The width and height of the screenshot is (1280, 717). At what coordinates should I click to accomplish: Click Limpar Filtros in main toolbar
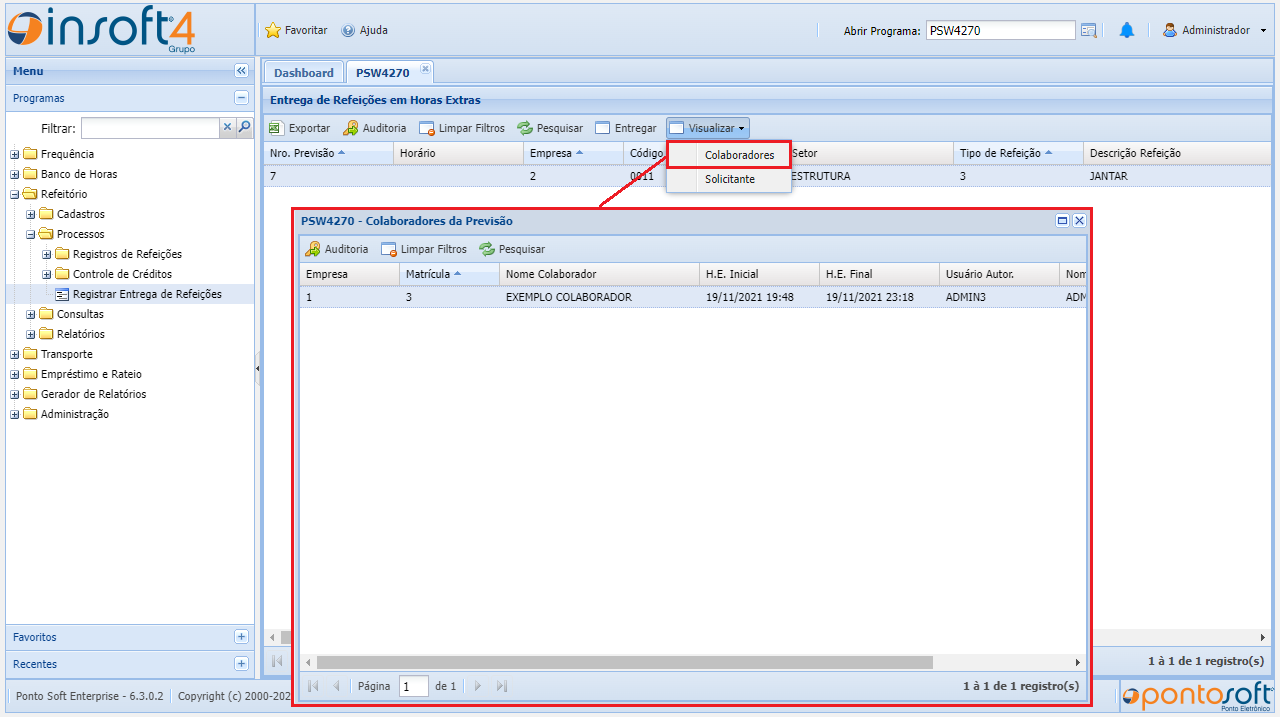[x=461, y=128]
